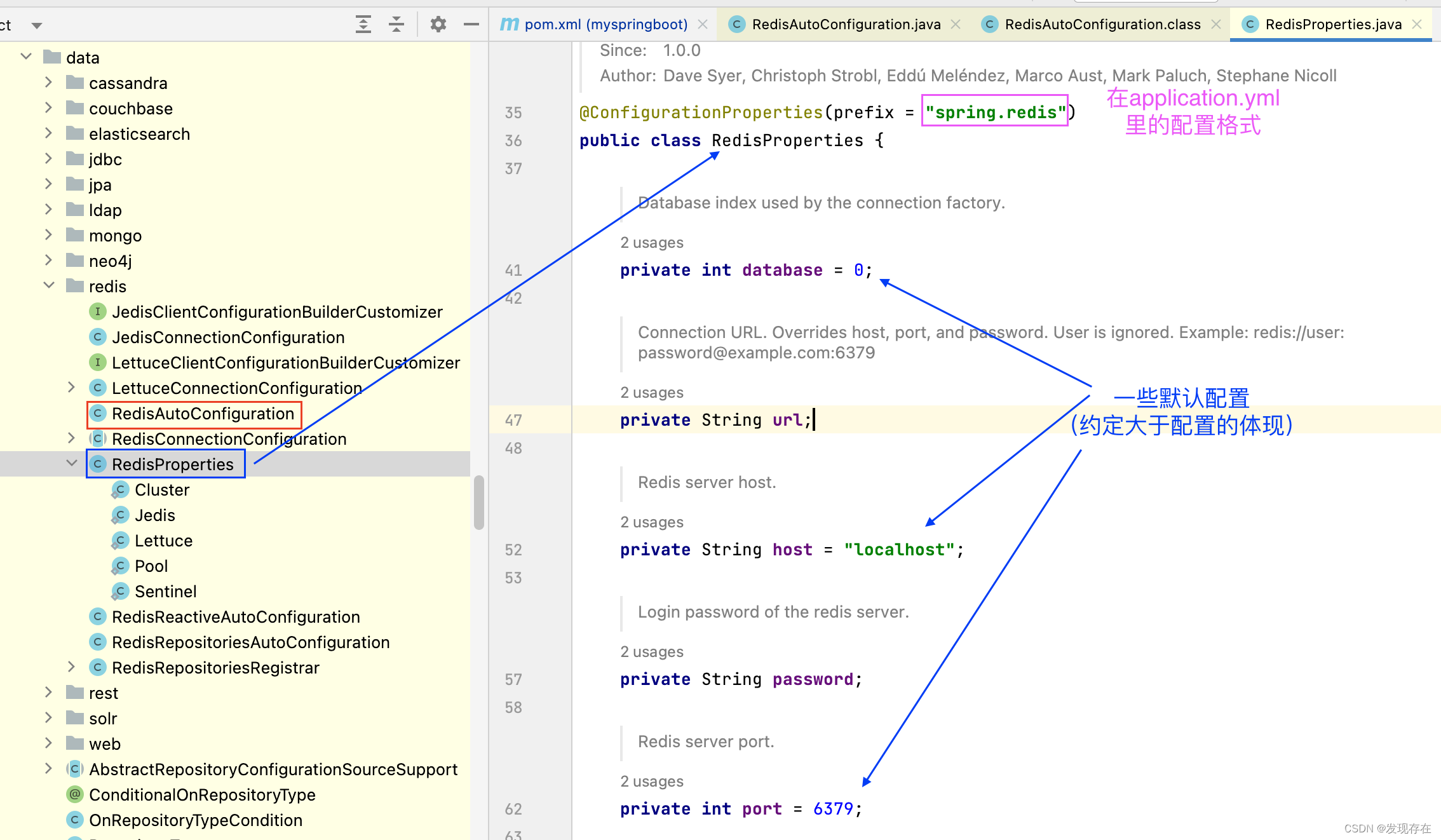Expand the elasticsearch folder
This screenshot has width=1441, height=840.
tap(49, 133)
